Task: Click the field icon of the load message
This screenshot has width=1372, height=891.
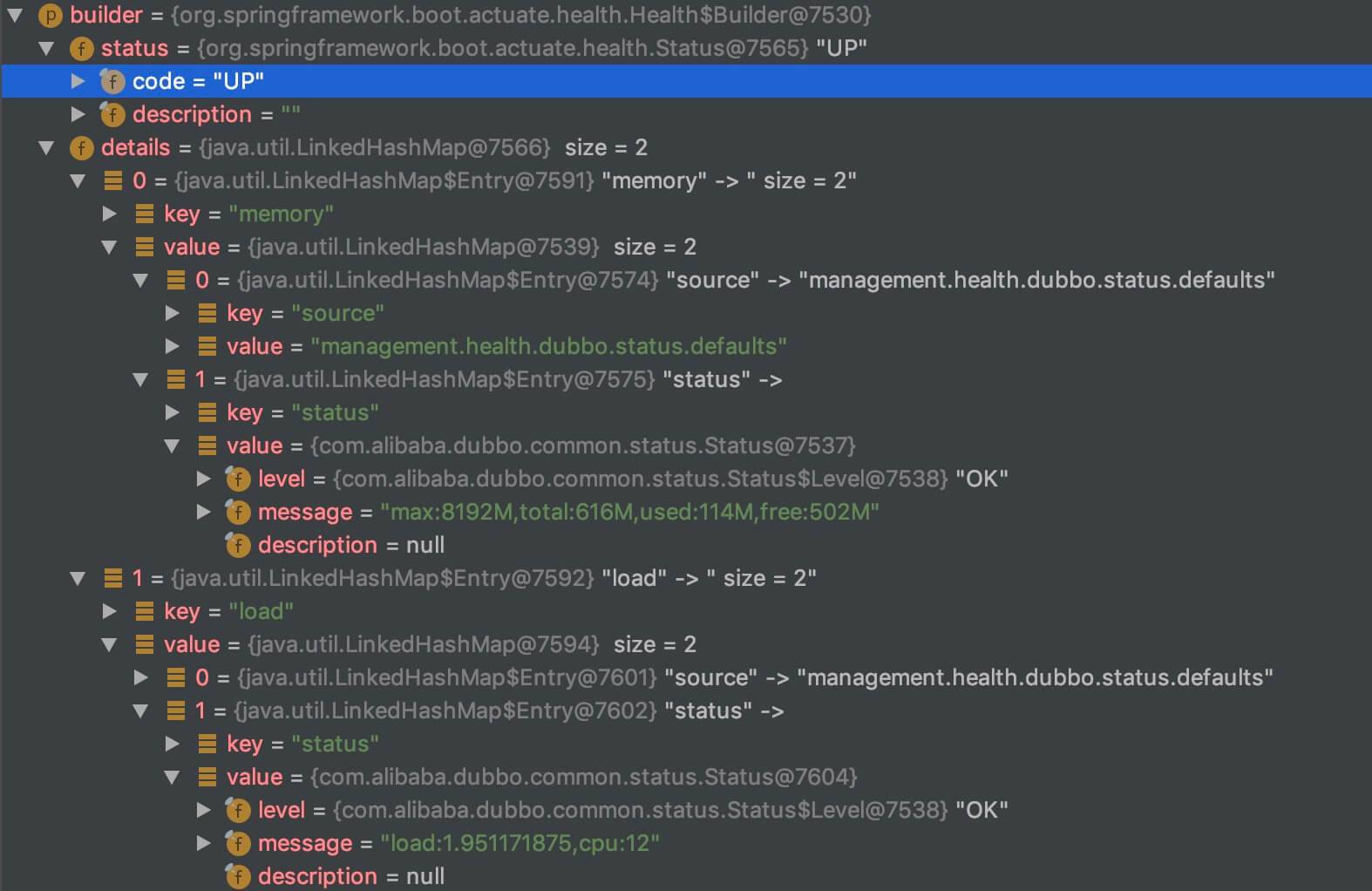Action: [x=238, y=843]
